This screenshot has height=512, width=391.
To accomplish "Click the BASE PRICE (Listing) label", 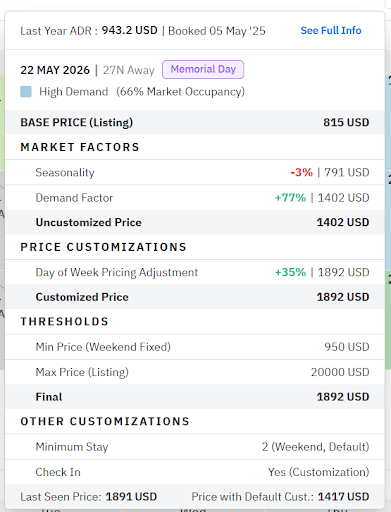I will (77, 122).
